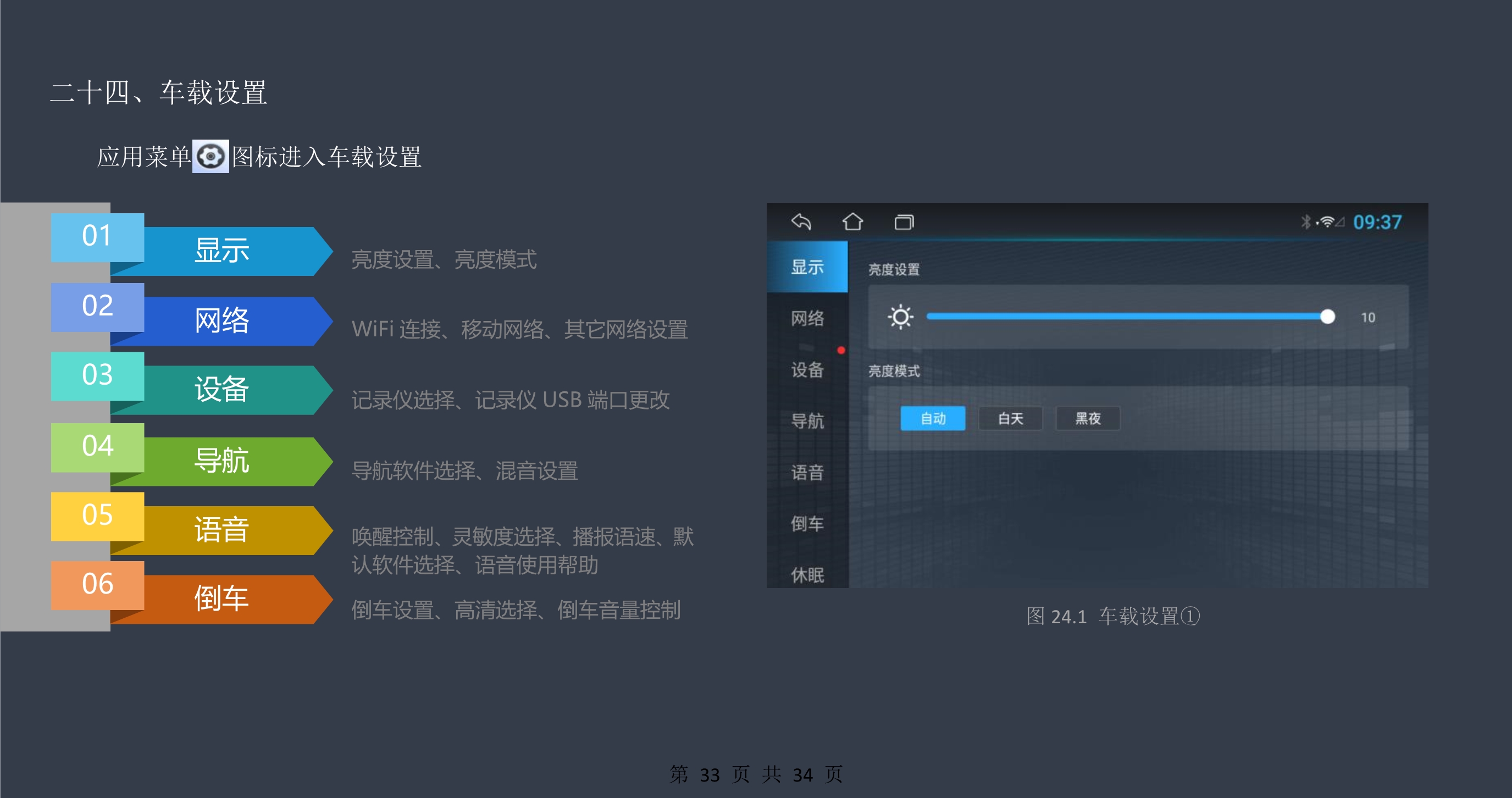Click the 09:37 clock display
The image size is (1512, 798).
(1377, 222)
